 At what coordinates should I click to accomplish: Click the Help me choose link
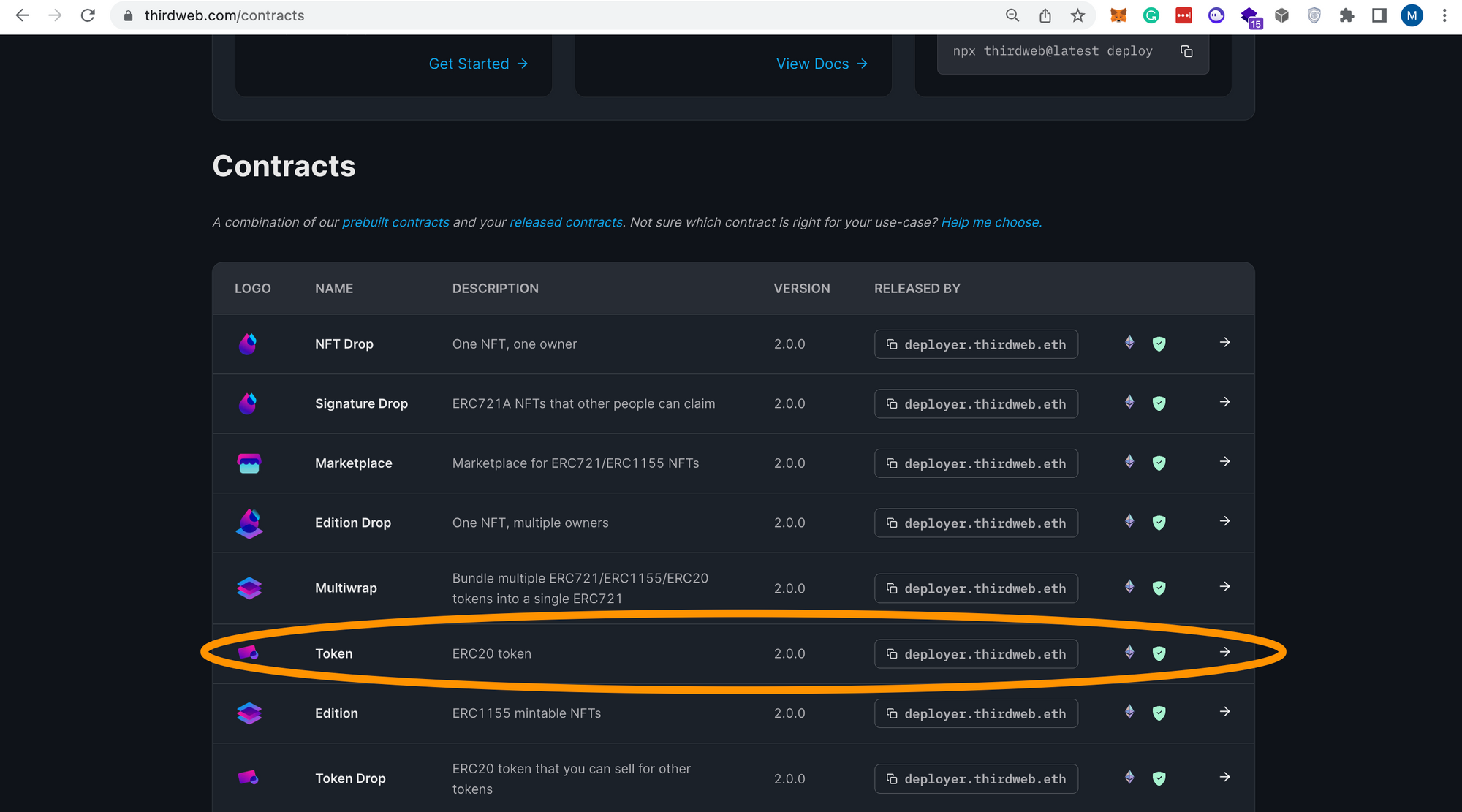[x=991, y=222]
